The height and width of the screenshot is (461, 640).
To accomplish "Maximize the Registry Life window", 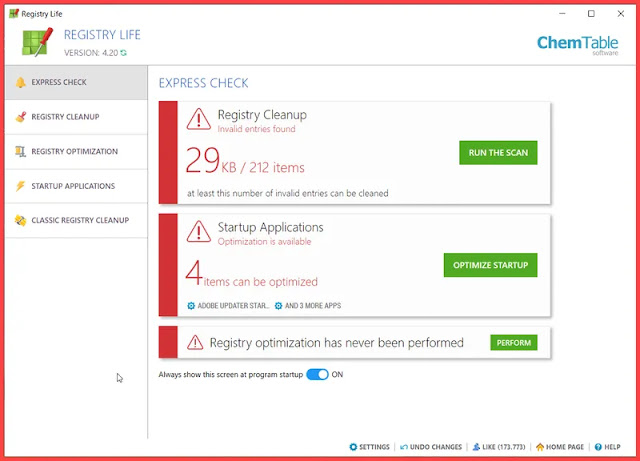I will pos(591,13).
